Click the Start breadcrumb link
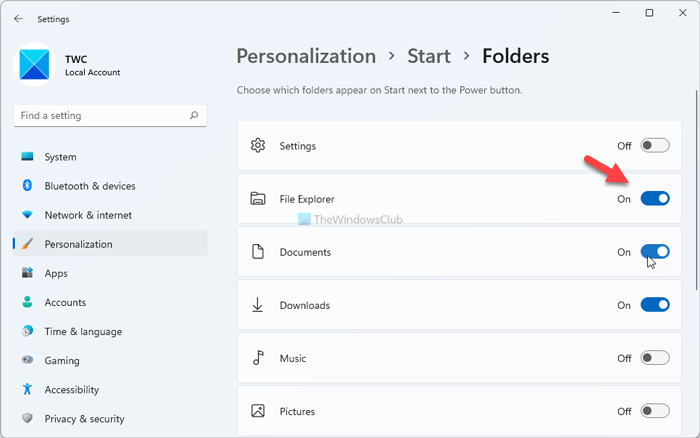 429,57
